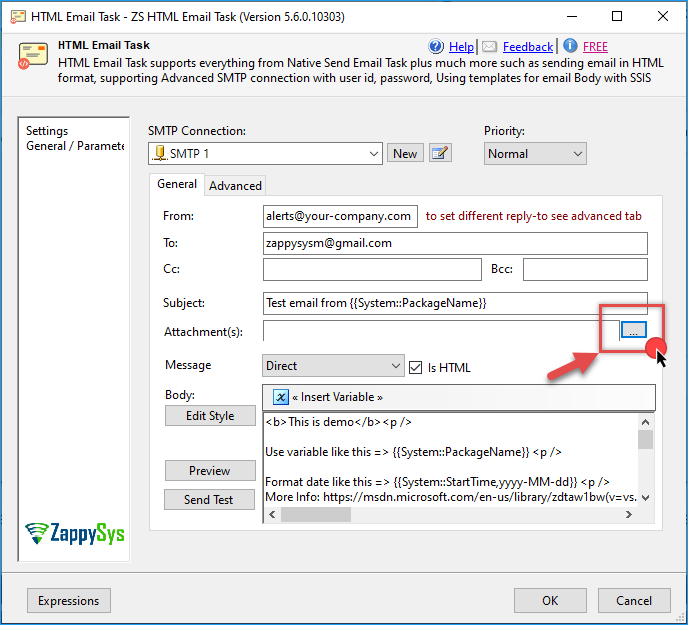The image size is (688, 625).
Task: Click the Cc input field
Action: pyautogui.click(x=372, y=269)
